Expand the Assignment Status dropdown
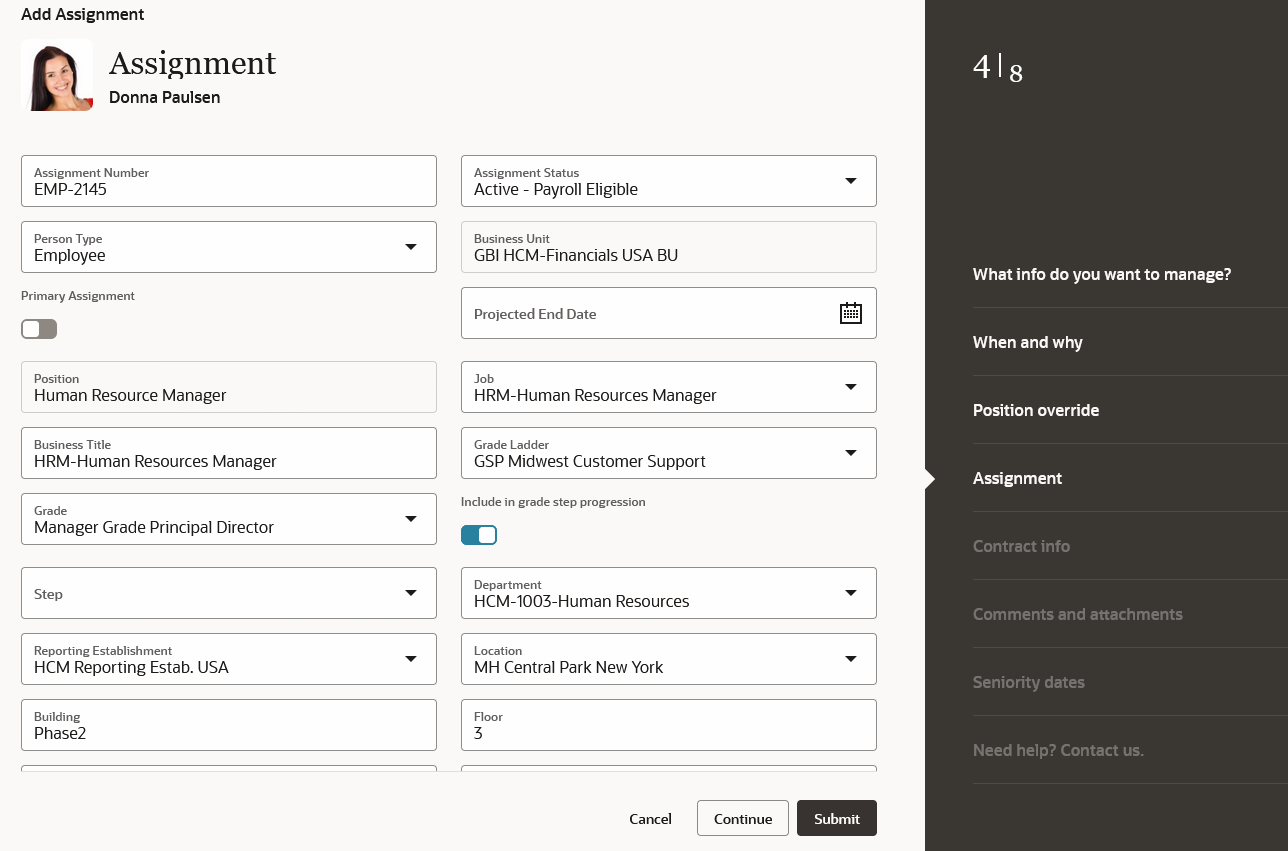The height and width of the screenshot is (851, 1288). 851,181
